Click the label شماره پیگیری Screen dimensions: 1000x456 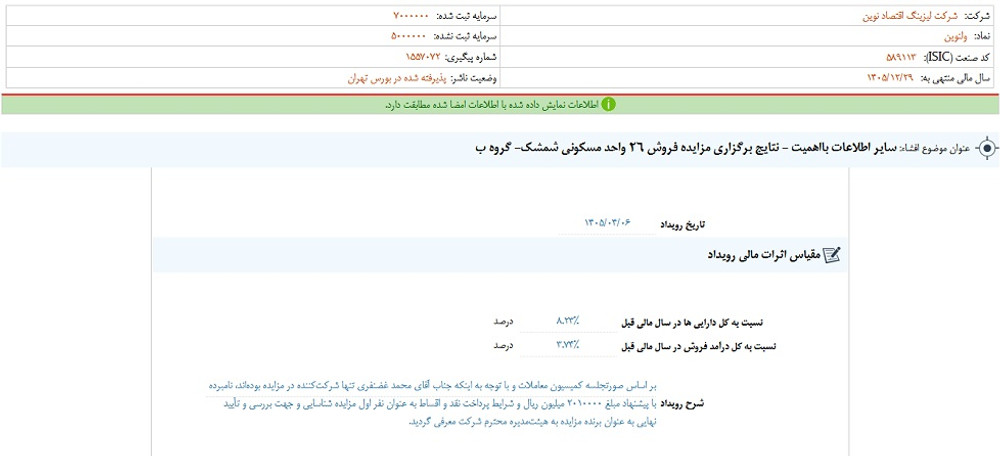pyautogui.click(x=472, y=57)
